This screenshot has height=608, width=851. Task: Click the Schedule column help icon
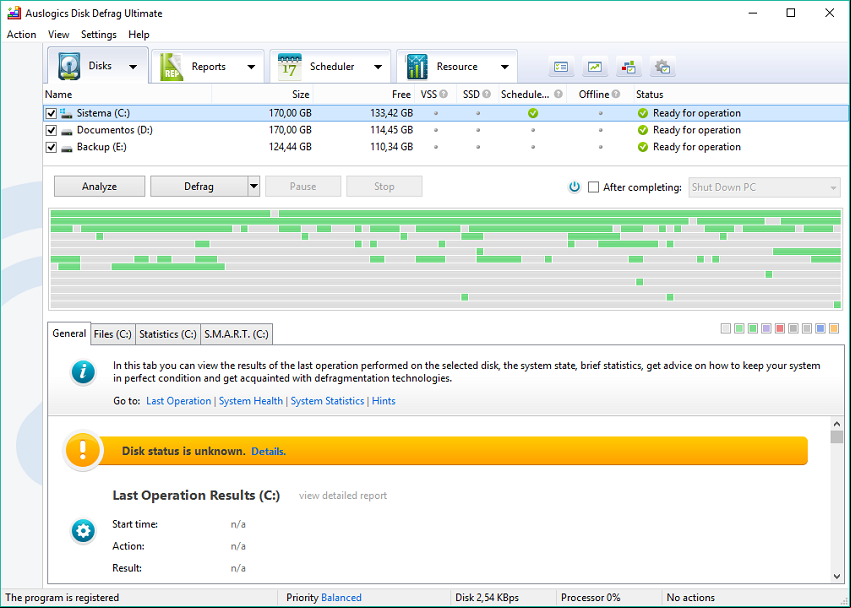558,94
